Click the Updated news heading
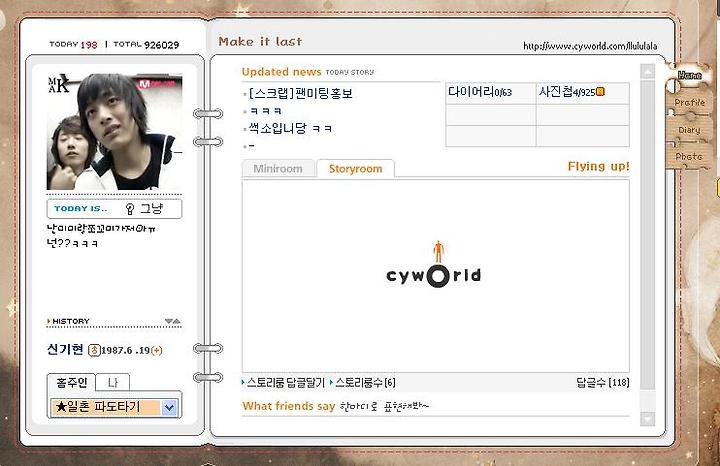This screenshot has height=466, width=720. 281,72
